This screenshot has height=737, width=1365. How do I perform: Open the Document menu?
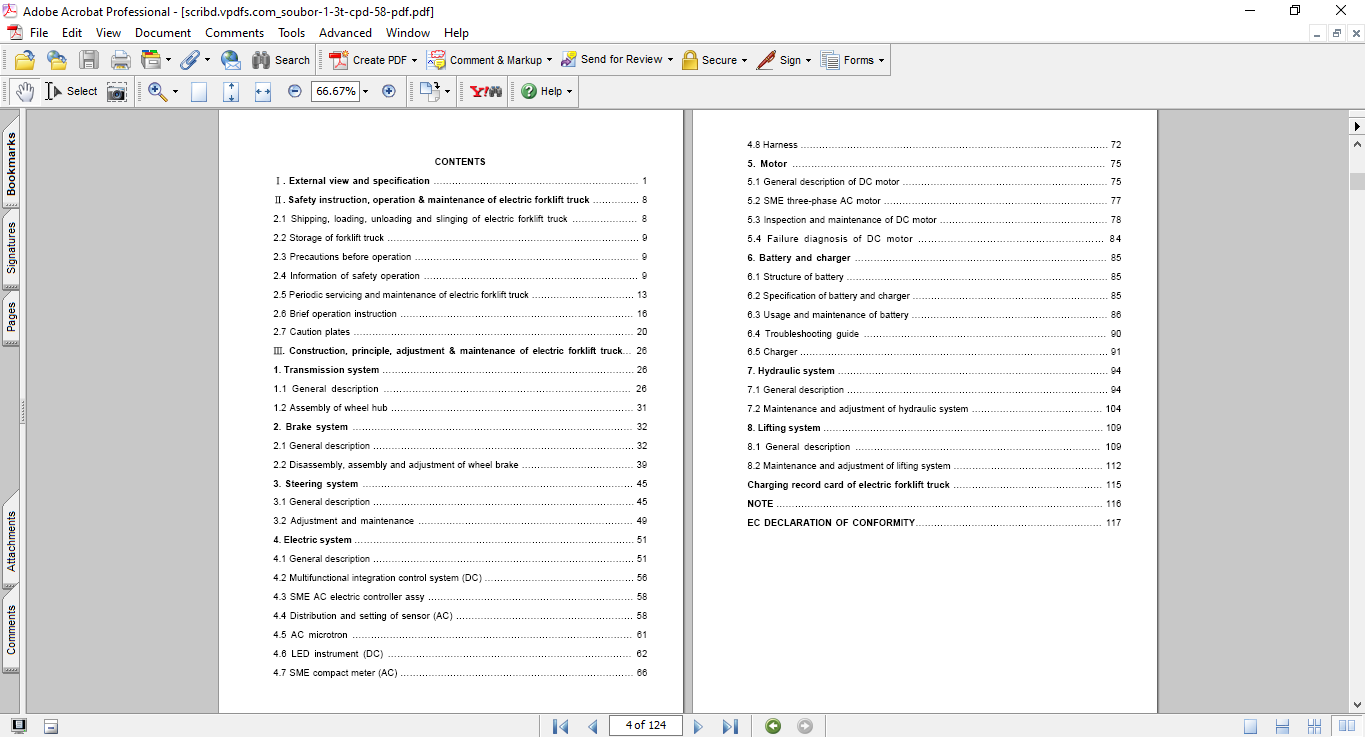[x=163, y=33]
